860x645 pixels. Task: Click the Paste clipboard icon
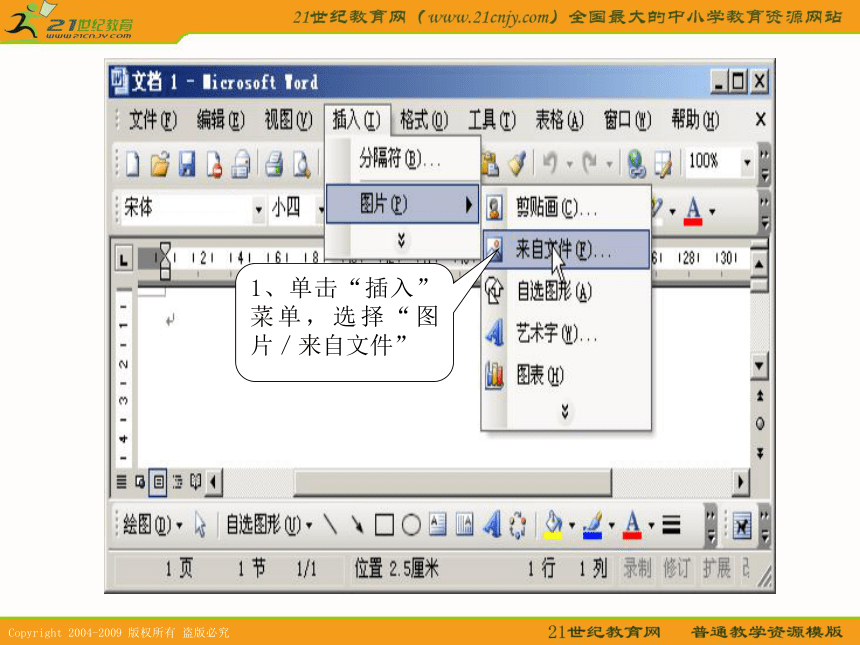coord(490,163)
